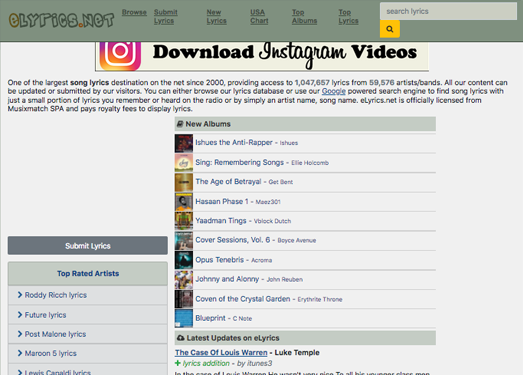The image size is (523, 375).
Task: Open The Age of Betrayal album link
Action: (x=228, y=181)
